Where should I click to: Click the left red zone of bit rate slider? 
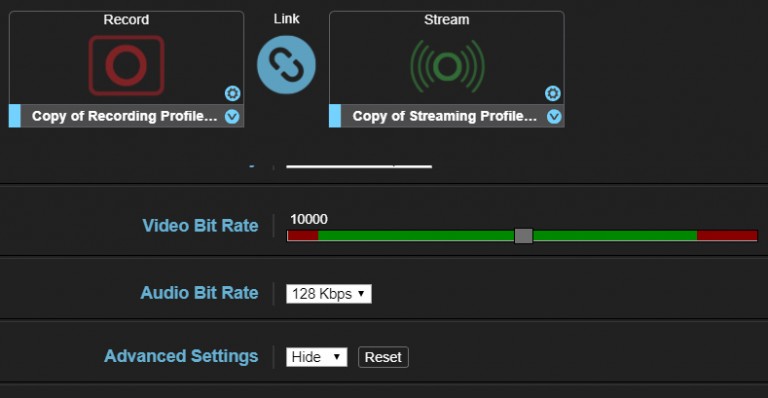click(x=303, y=235)
